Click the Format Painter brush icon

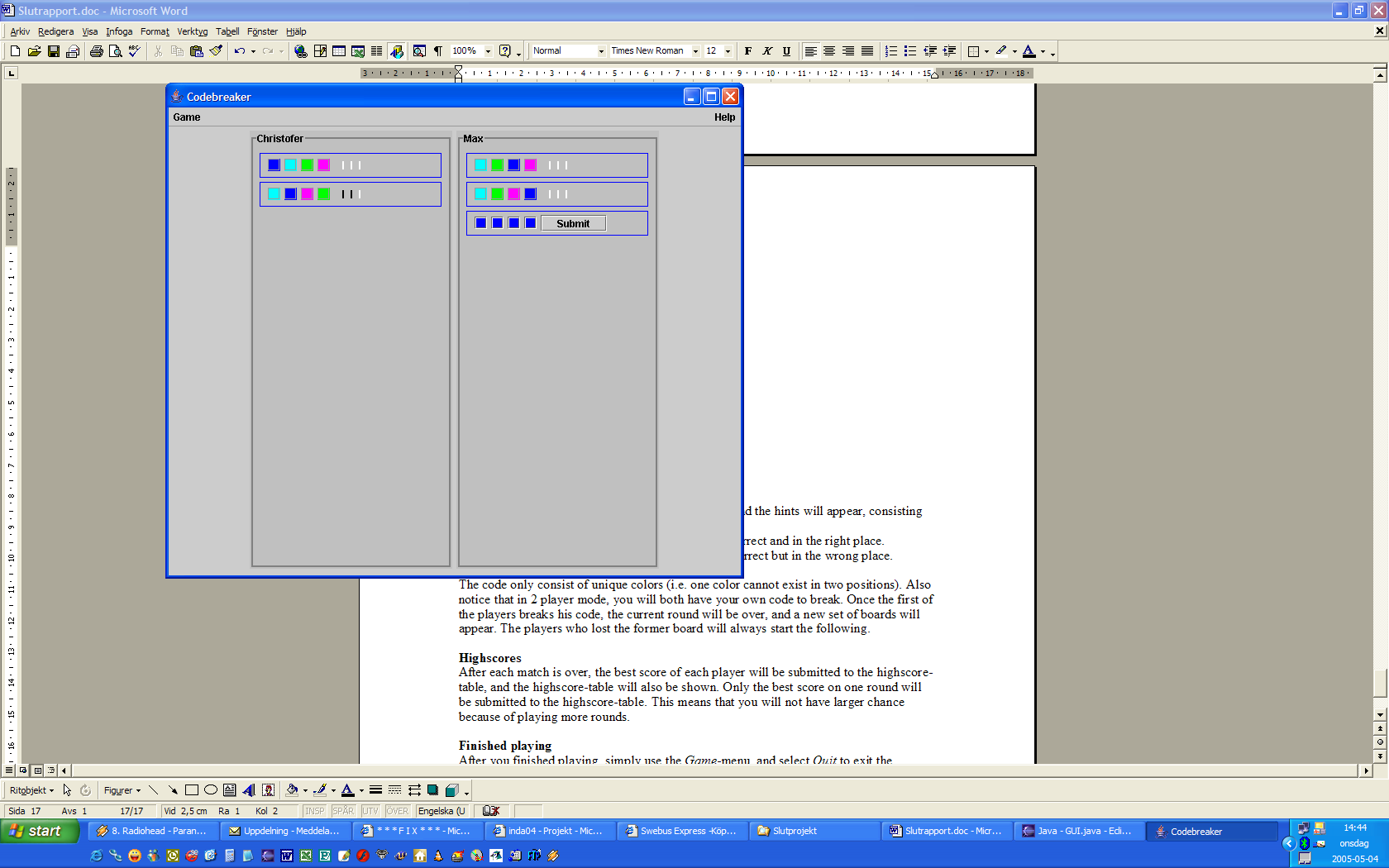(217, 51)
